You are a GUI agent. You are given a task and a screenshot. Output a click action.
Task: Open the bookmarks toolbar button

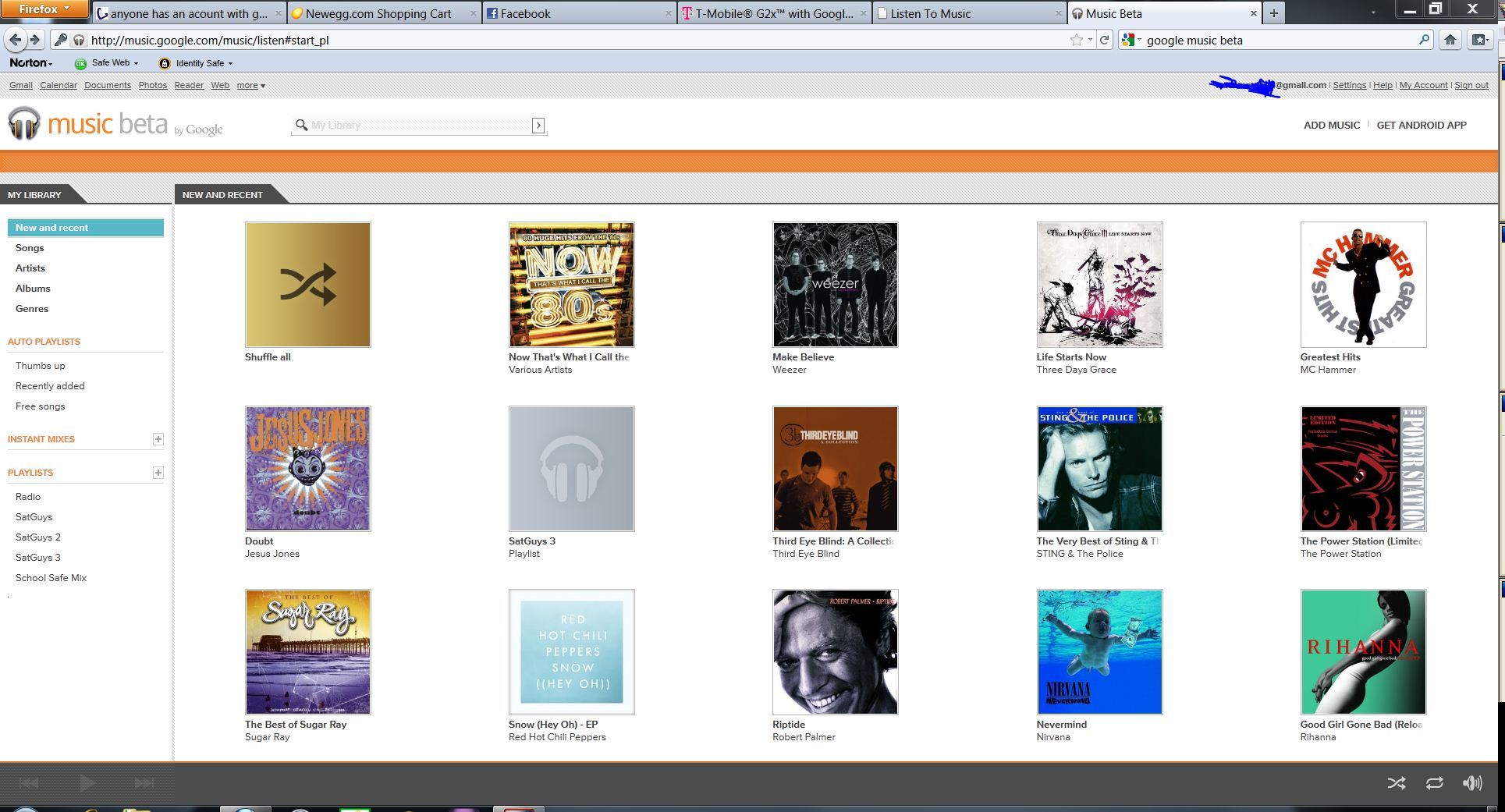point(1479,40)
